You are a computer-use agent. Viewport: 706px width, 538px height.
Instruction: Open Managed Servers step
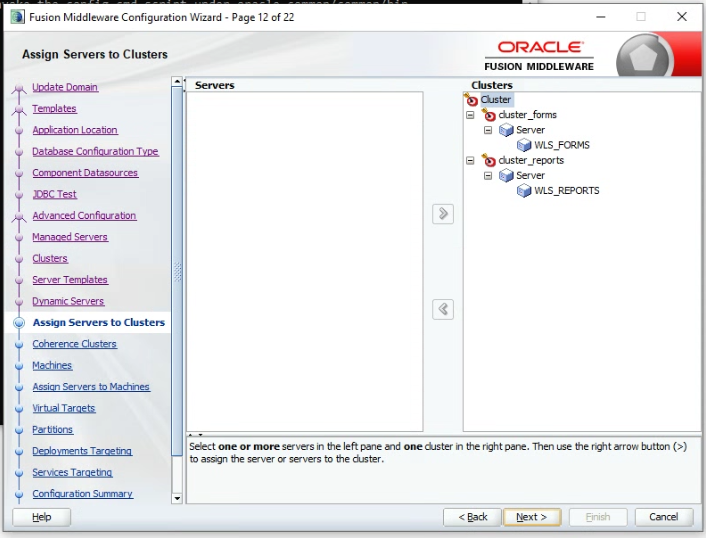tap(70, 237)
